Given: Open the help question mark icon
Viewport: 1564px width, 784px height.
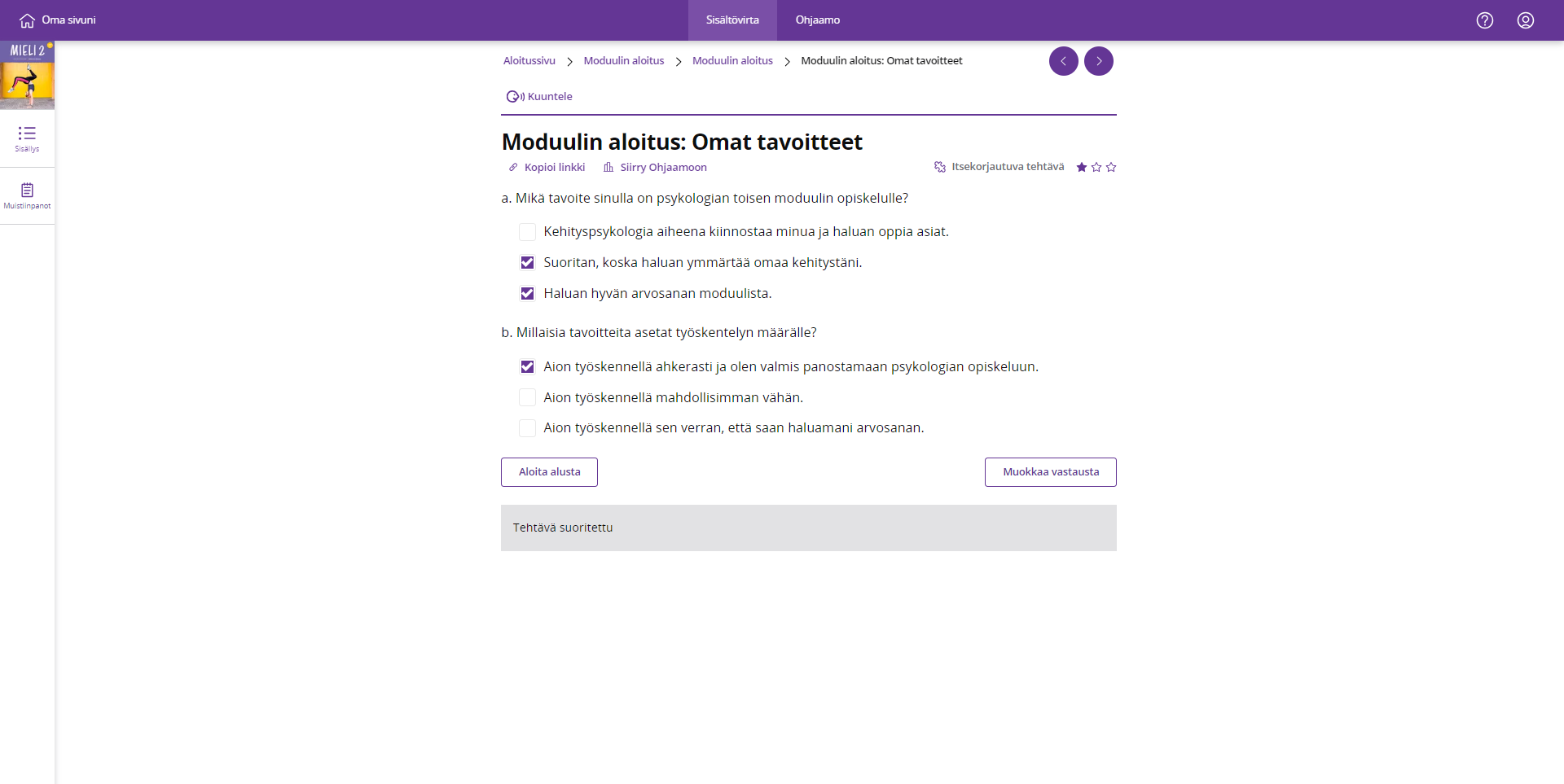Looking at the screenshot, I should pyautogui.click(x=1484, y=20).
